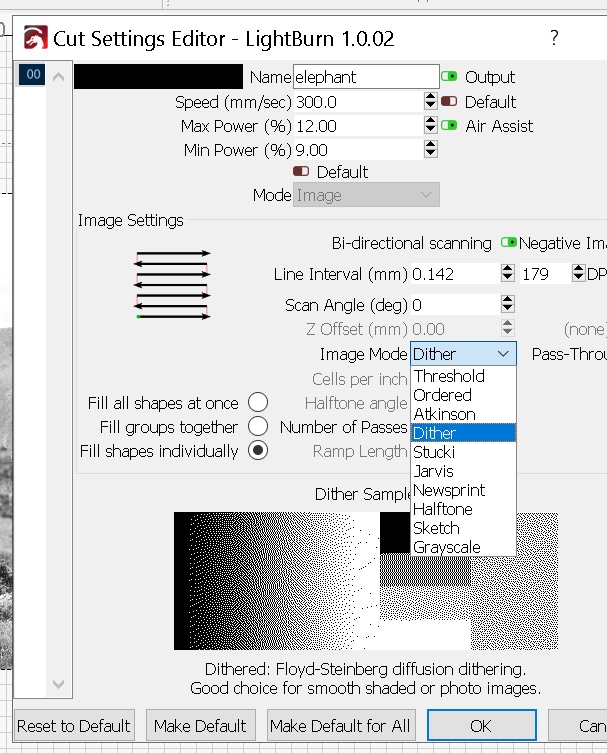This screenshot has height=753, width=607.
Task: Edit the Max Power field showing 12.00
Action: tap(358, 126)
